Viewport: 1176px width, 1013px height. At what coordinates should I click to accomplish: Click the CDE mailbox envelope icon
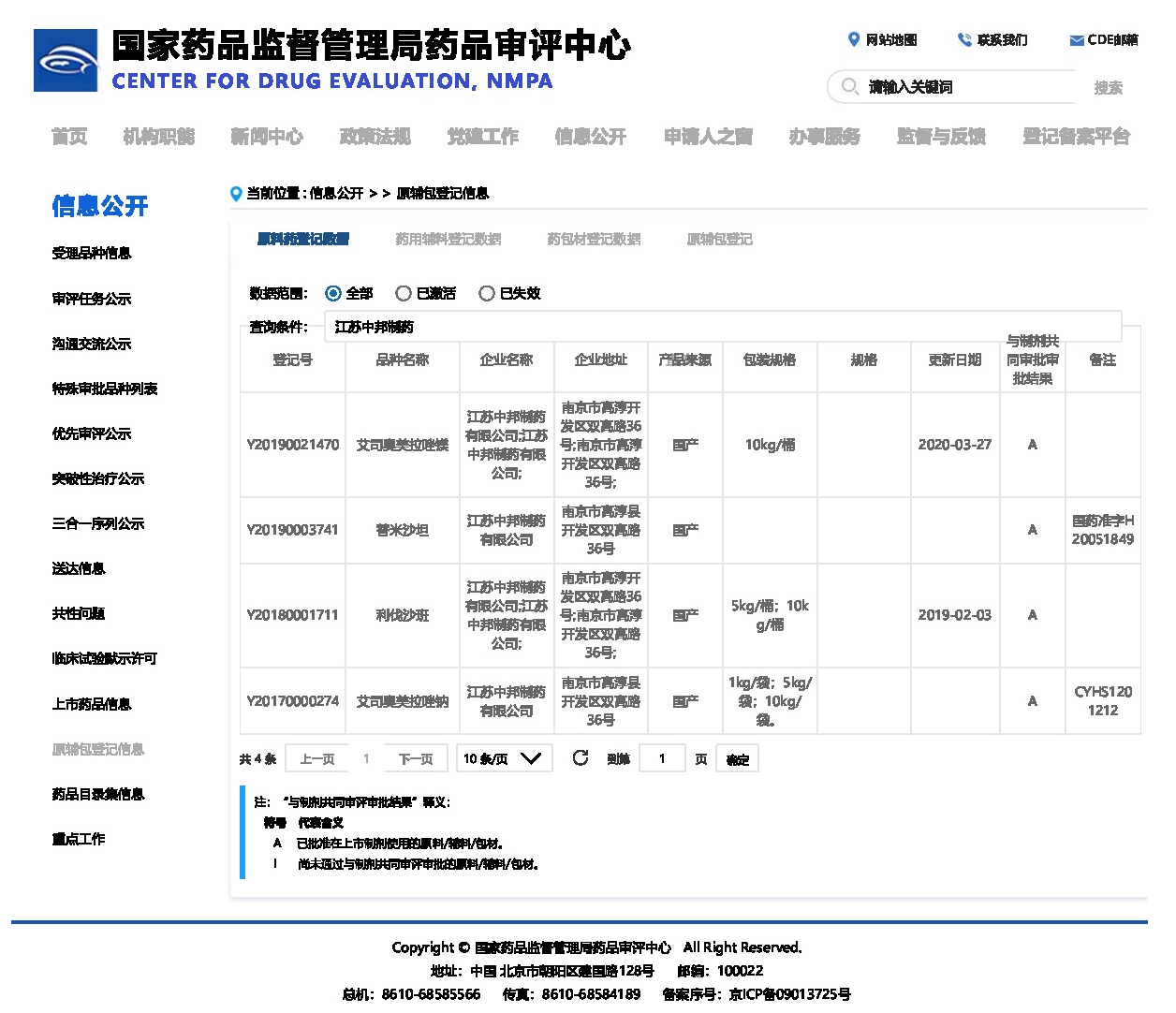(x=1077, y=40)
